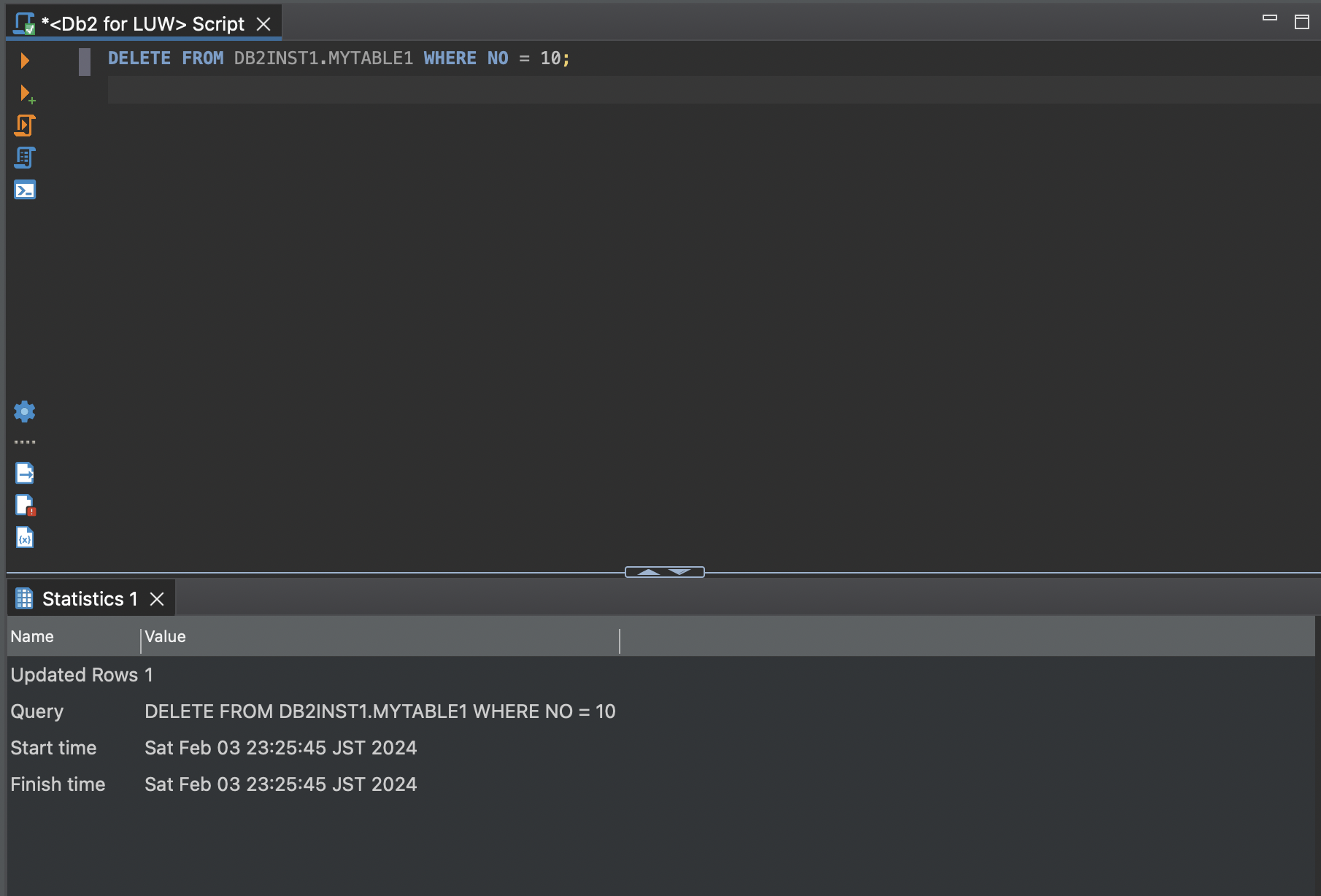Maximize the editor panel

[1302, 22]
